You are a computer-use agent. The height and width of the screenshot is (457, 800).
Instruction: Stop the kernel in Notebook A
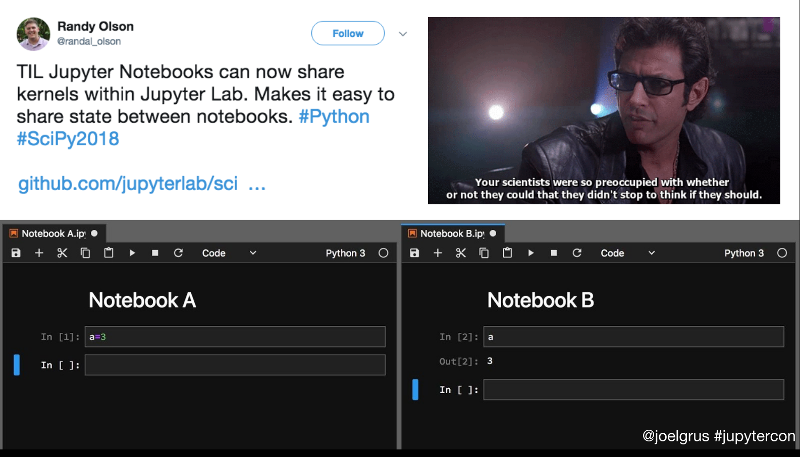155,253
